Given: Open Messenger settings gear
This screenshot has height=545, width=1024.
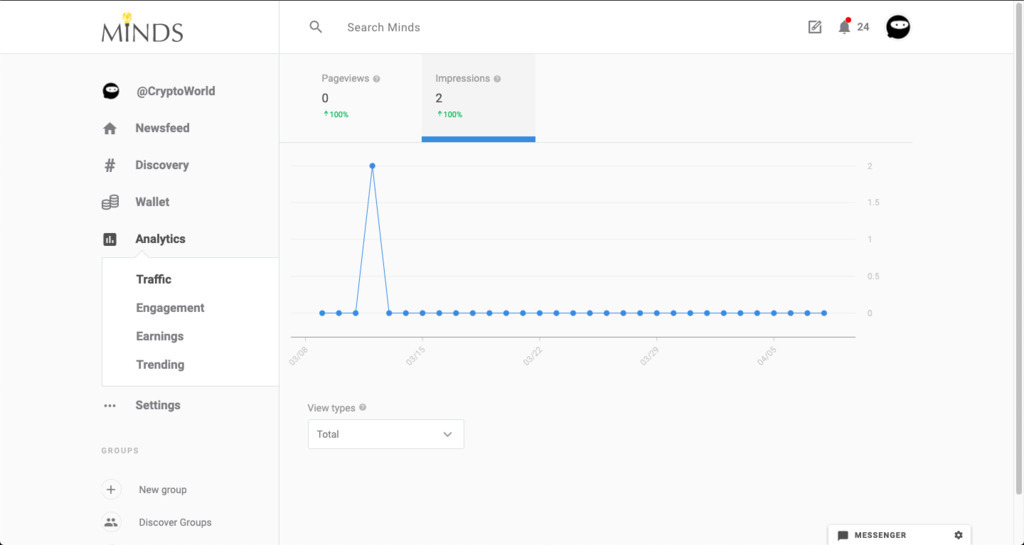Looking at the screenshot, I should click(x=958, y=535).
